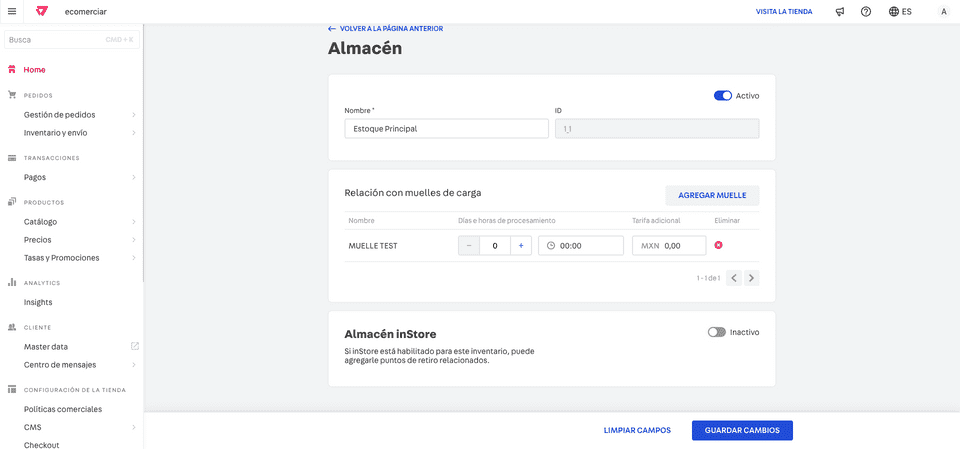Increase processing days with plus button
This screenshot has width=960, height=449.
[521, 246]
